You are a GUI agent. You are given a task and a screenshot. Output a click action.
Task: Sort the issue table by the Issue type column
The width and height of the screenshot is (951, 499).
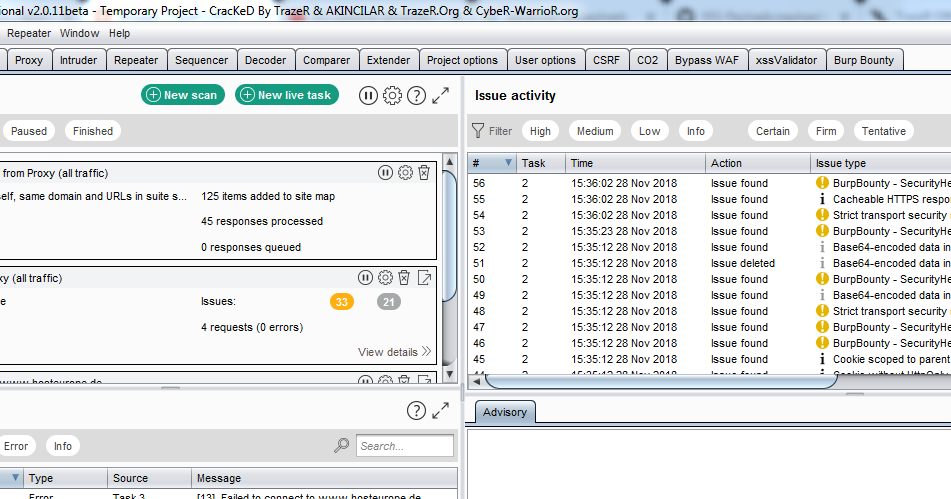(881, 162)
